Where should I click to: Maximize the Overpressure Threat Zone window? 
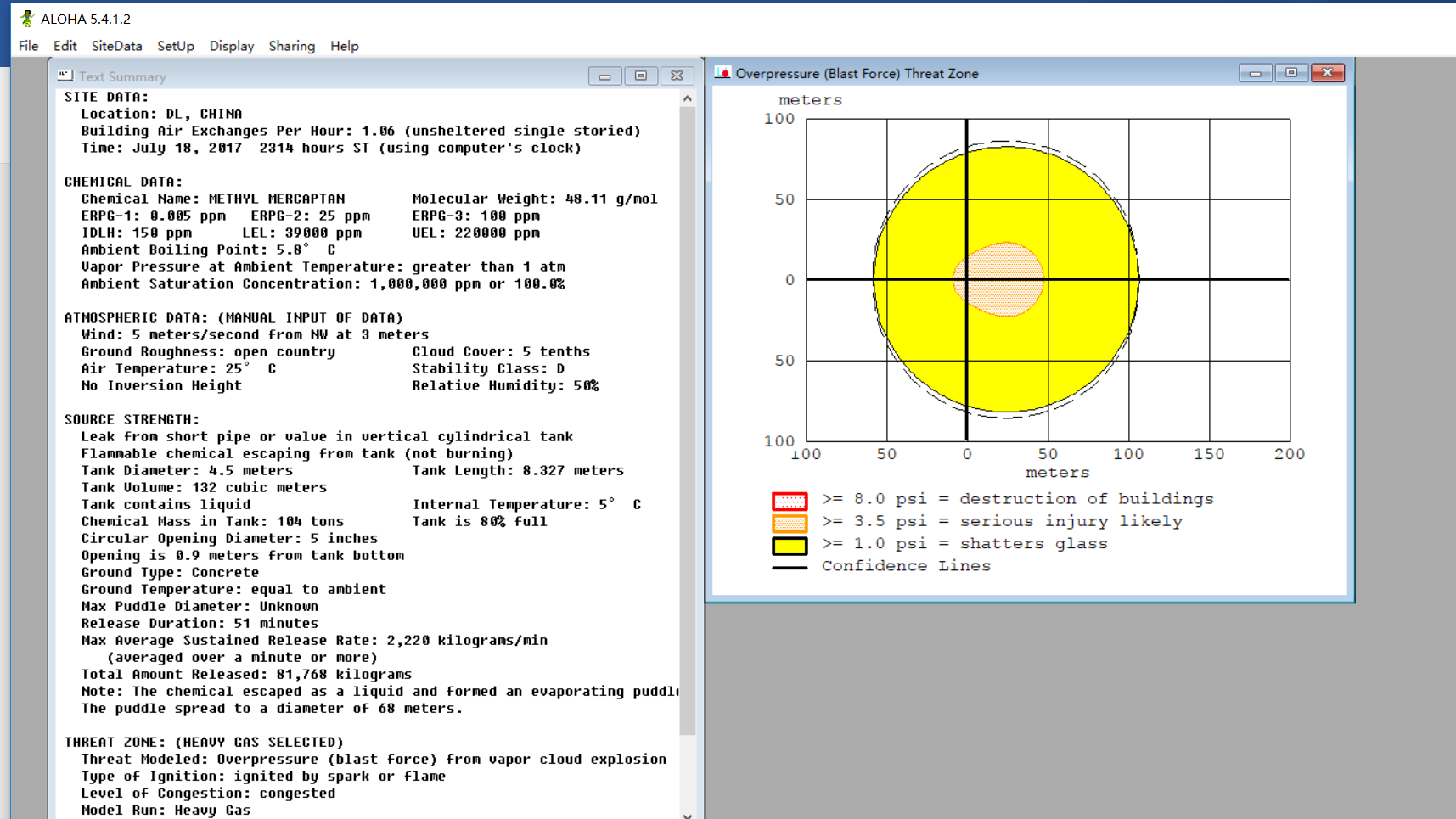pos(1291,73)
